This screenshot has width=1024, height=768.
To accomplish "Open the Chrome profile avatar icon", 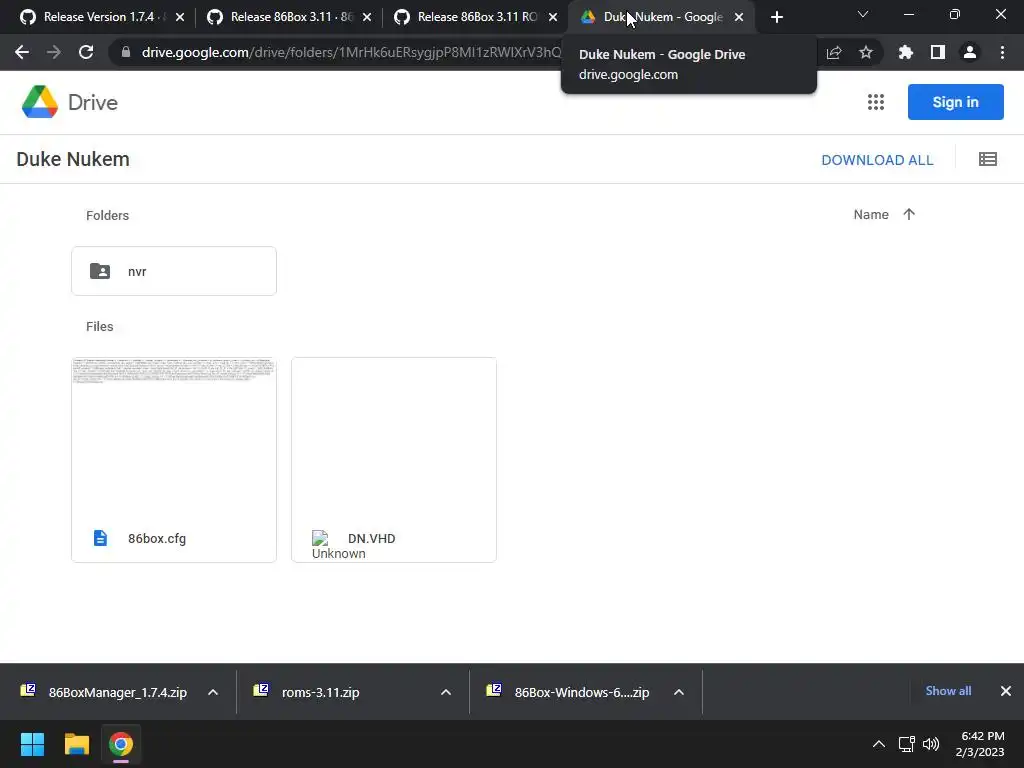I will [970, 52].
